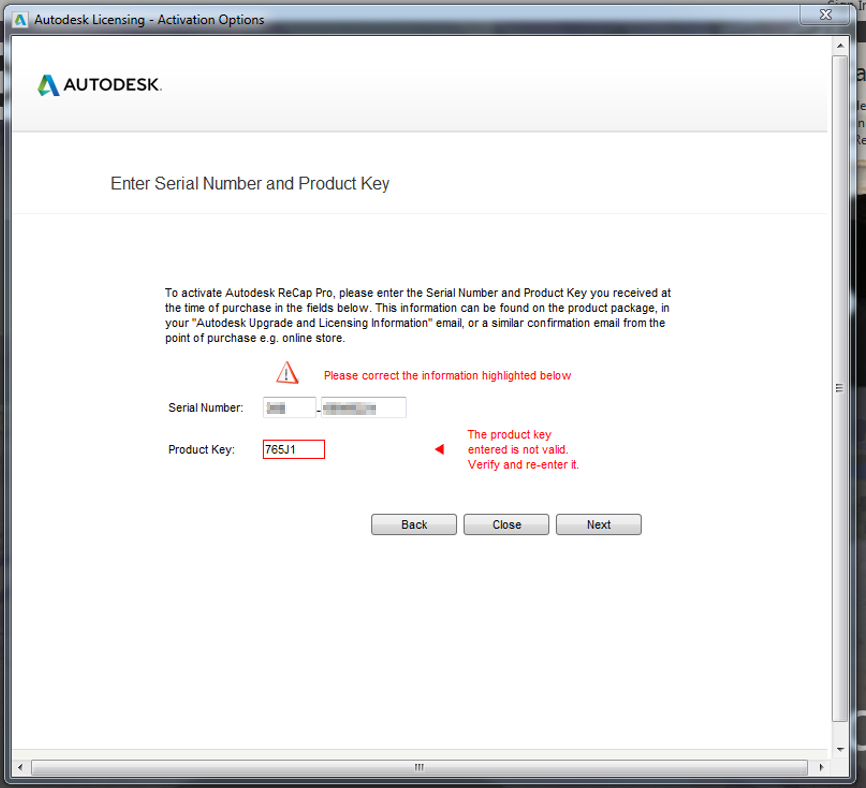Click 'Please correct the information highlighted below' message

pos(447,376)
